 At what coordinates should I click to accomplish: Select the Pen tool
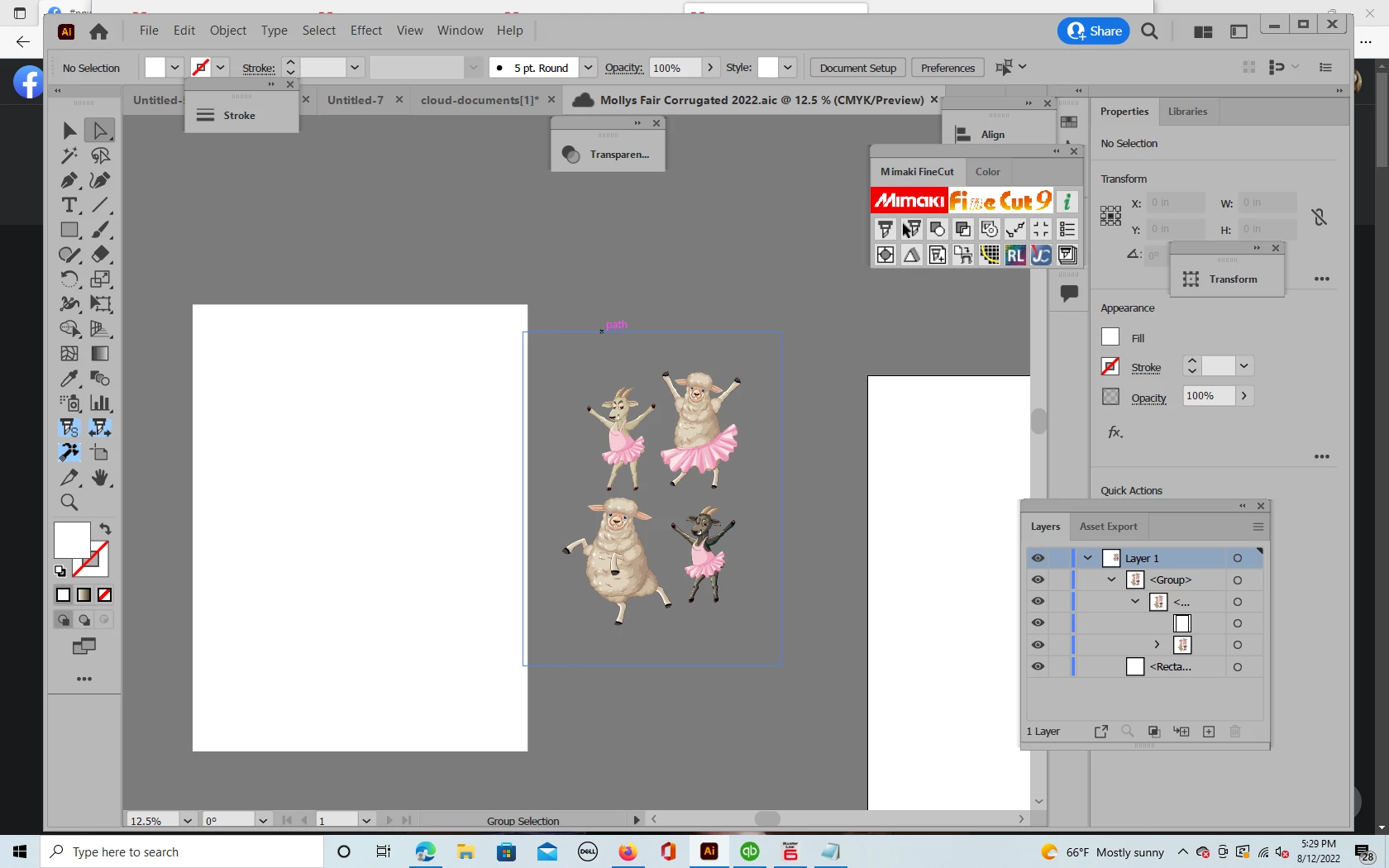69,180
